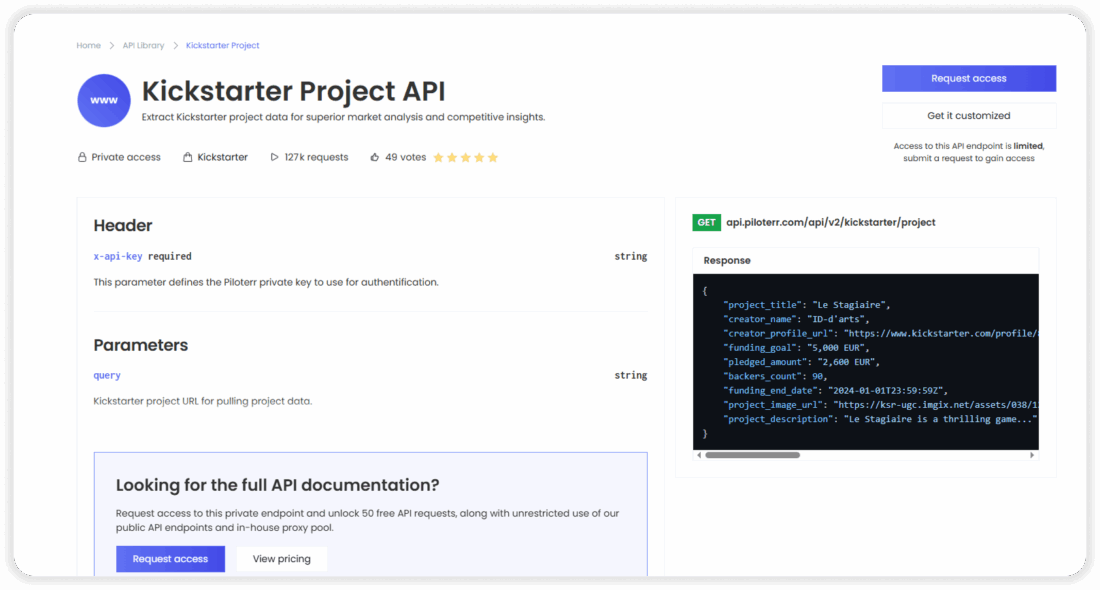Viewport: 1100px width, 590px height.
Task: Click the endpoint URL api.piloterr.com/api/v2/kickstarter/project
Action: [831, 222]
